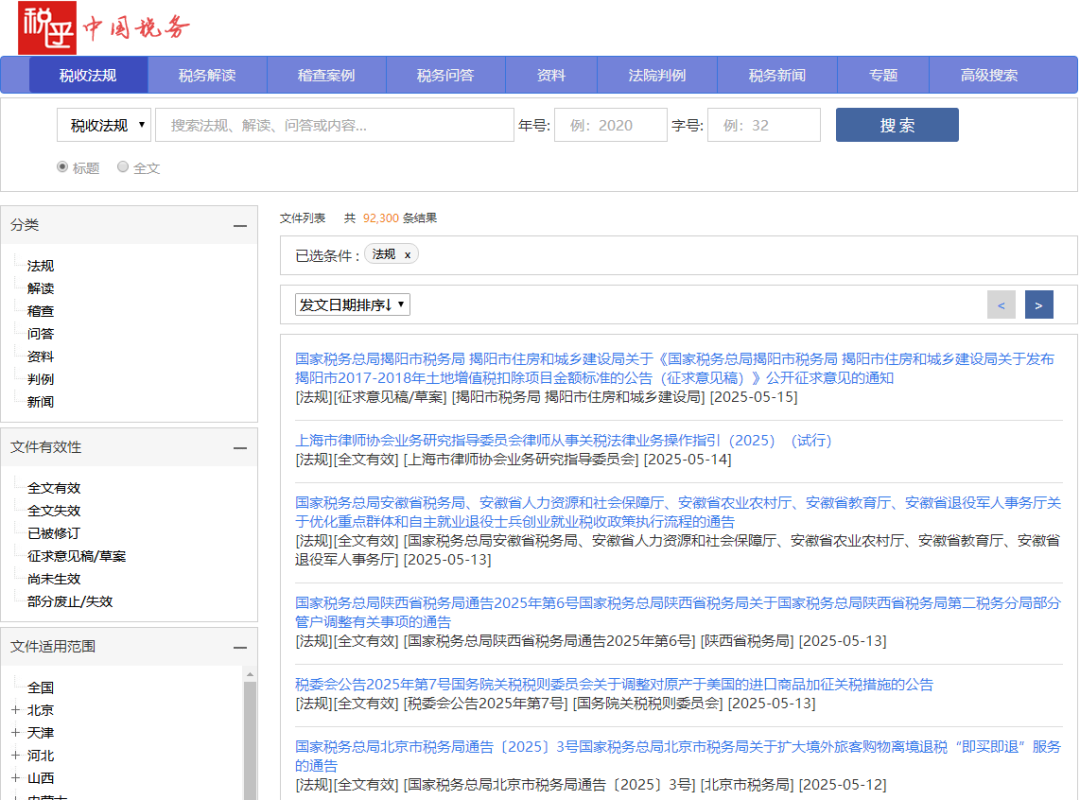Remove the 法规 filter with its x
The width and height of the screenshot is (1080, 800).
(407, 255)
